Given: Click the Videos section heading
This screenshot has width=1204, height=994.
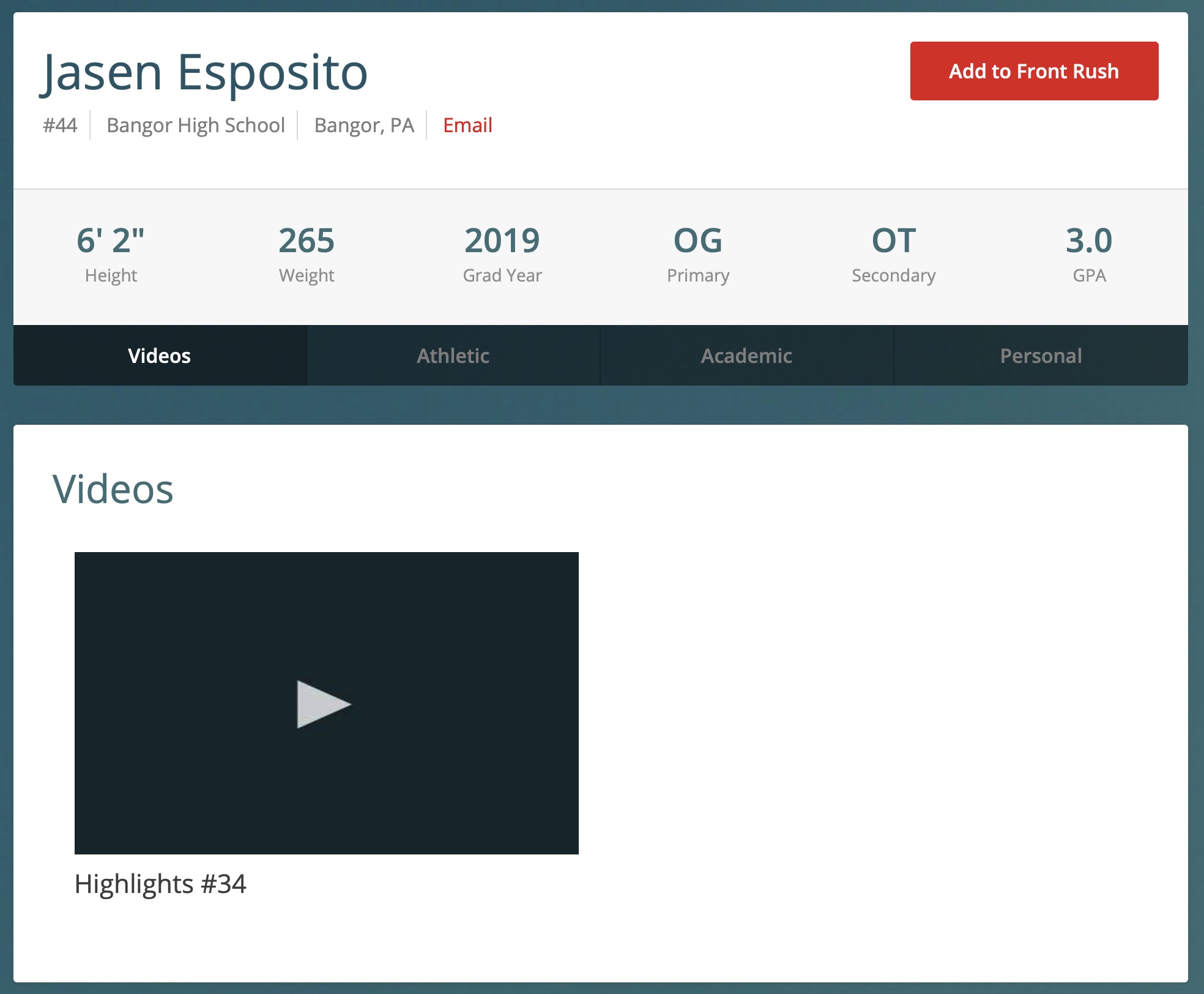Looking at the screenshot, I should click(x=112, y=489).
